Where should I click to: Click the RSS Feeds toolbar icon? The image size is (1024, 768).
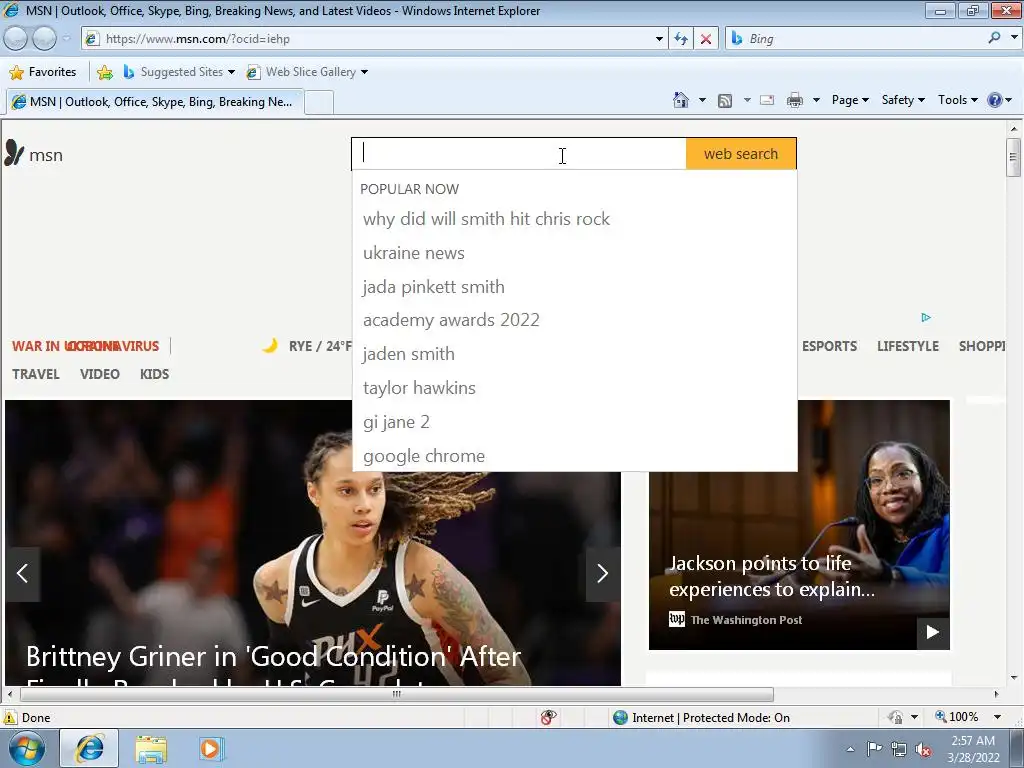coord(724,101)
